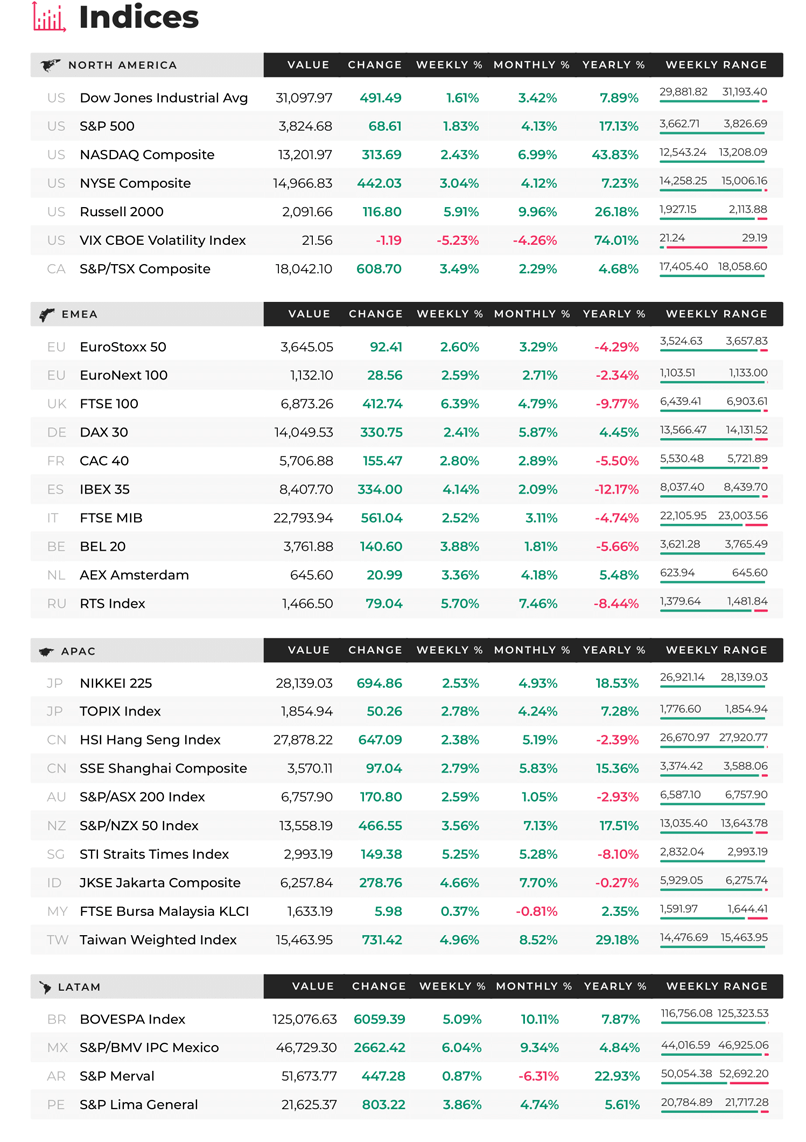Click the LATAM region map icon
The height and width of the screenshot is (1142, 806).
(45, 988)
